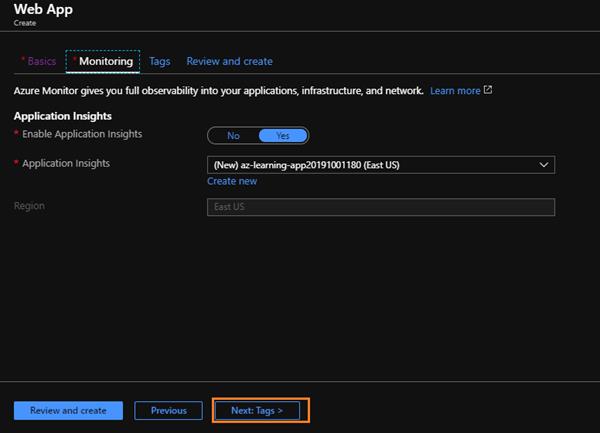Switch to the Tags tab
Screen dimensions: 600x433
click(160, 61)
